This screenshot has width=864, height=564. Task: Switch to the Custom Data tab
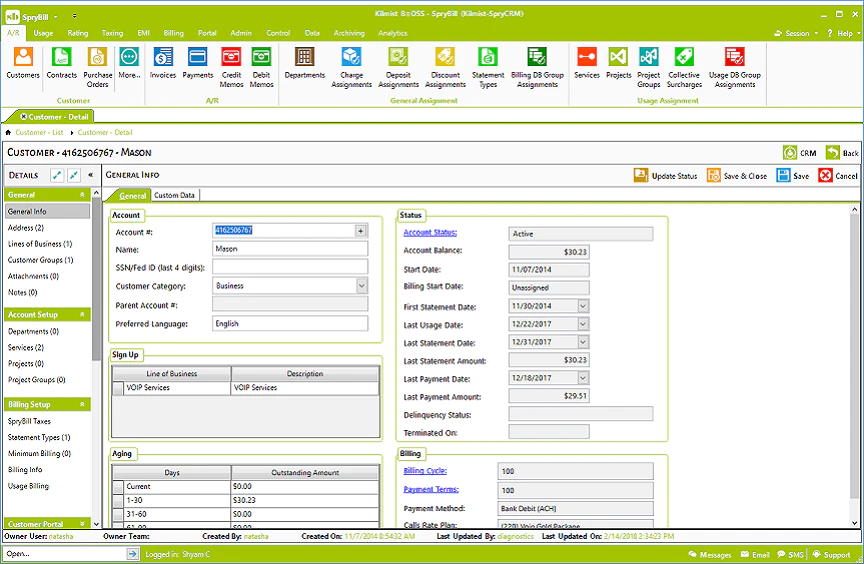[174, 195]
